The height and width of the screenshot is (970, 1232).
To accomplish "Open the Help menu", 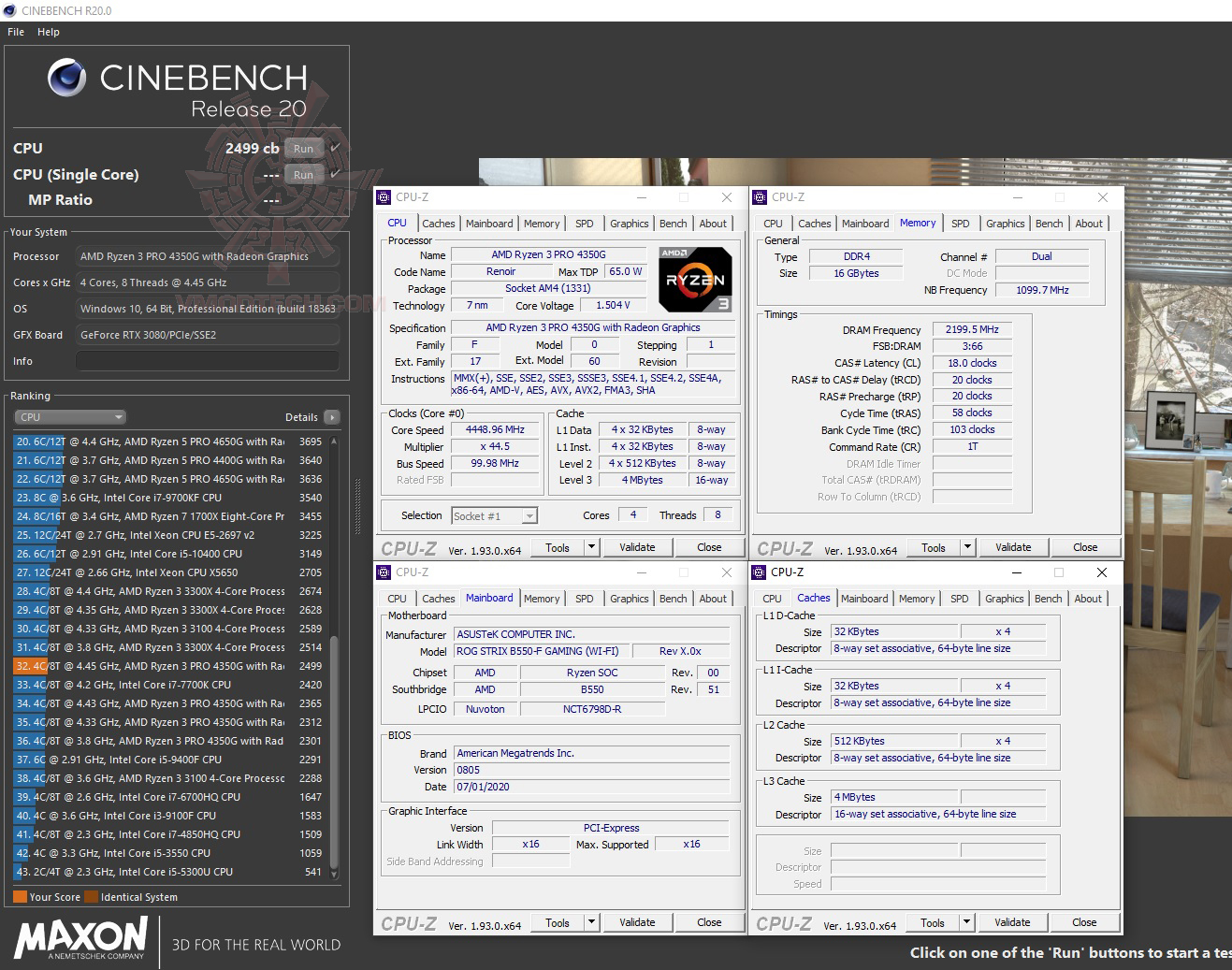I will point(49,32).
